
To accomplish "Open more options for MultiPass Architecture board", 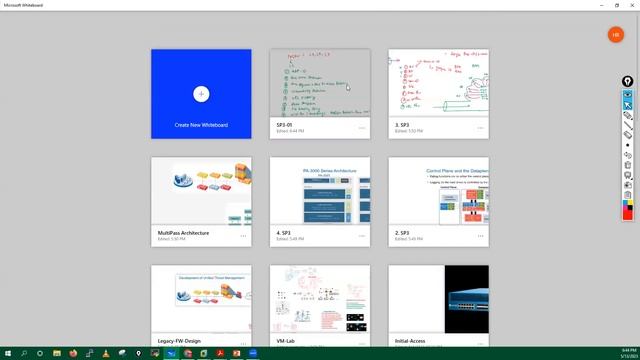I will click(x=243, y=236).
